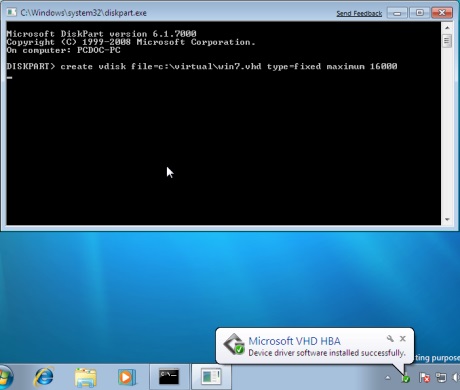Switch to the second open taskbar window
The image size is (460, 390).
pyautogui.click(x=211, y=377)
